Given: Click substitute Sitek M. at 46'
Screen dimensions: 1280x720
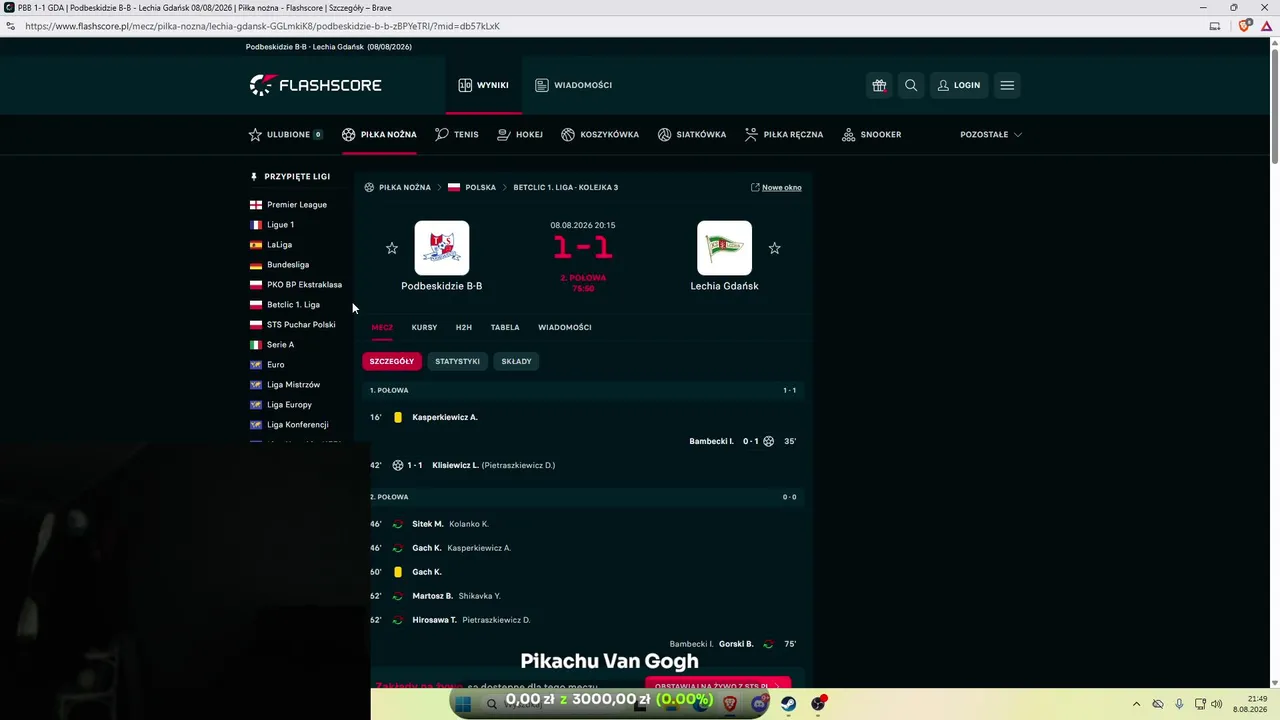Looking at the screenshot, I should point(428,524).
